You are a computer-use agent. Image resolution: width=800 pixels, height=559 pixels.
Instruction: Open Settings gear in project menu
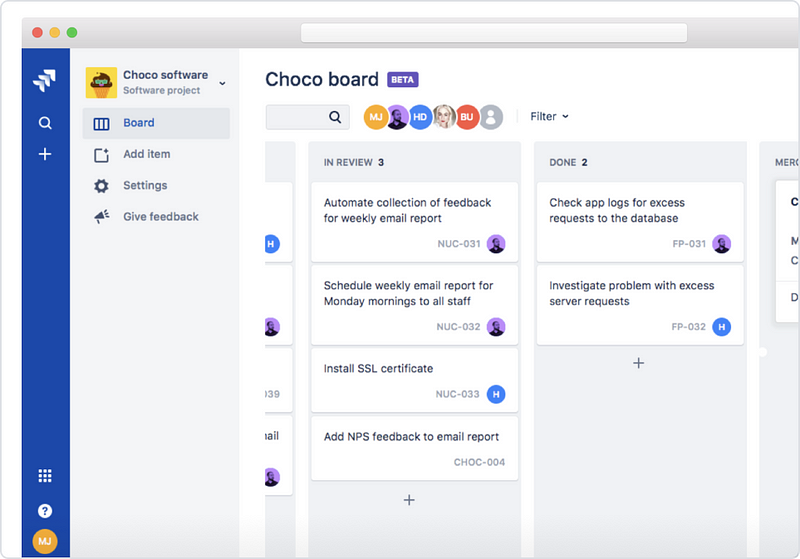coord(145,186)
